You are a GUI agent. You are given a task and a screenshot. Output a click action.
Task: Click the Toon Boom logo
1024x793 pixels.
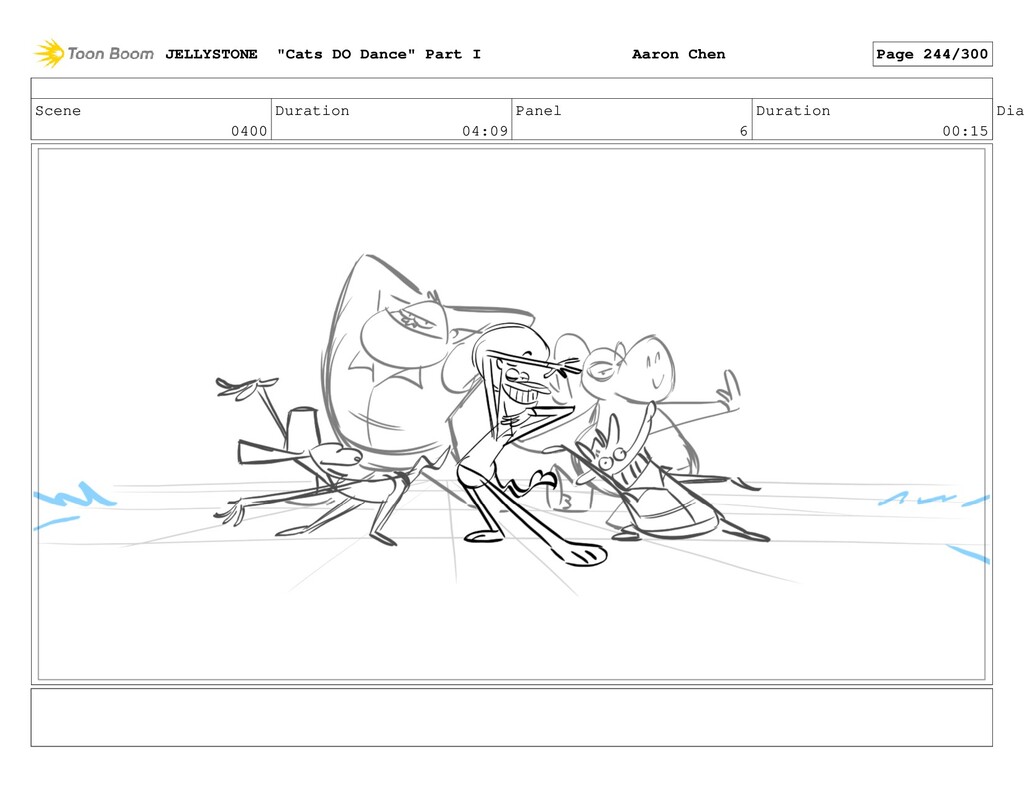coord(94,54)
